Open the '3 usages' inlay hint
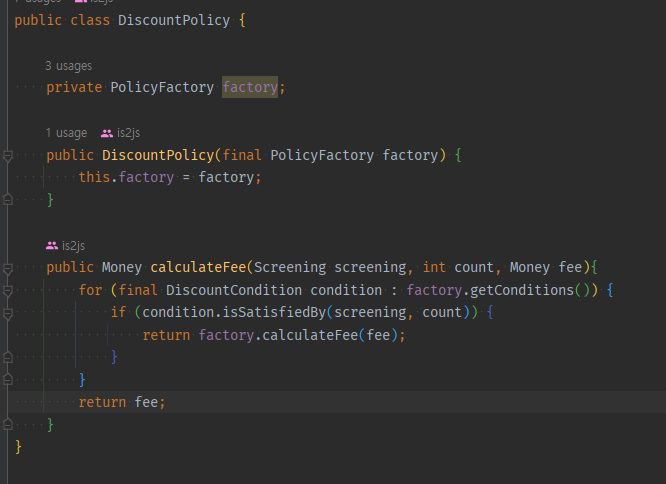The height and width of the screenshot is (484, 666). coord(68,66)
